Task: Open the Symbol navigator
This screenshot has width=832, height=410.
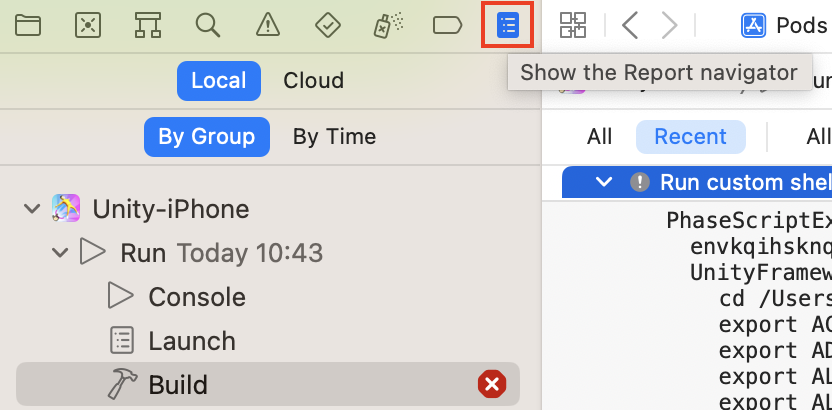Action: coord(148,25)
